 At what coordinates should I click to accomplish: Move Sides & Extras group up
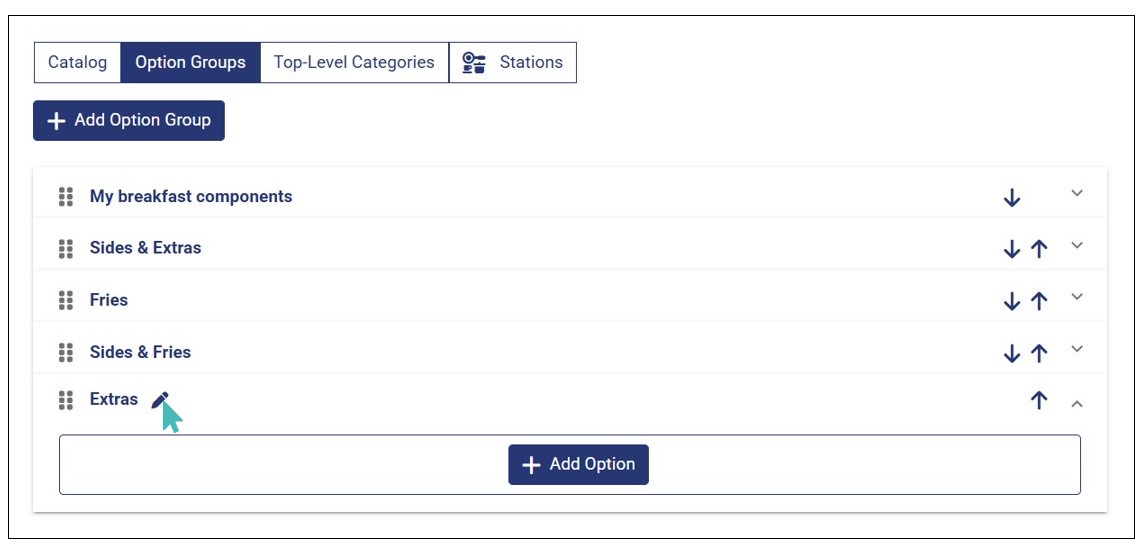click(x=1039, y=249)
